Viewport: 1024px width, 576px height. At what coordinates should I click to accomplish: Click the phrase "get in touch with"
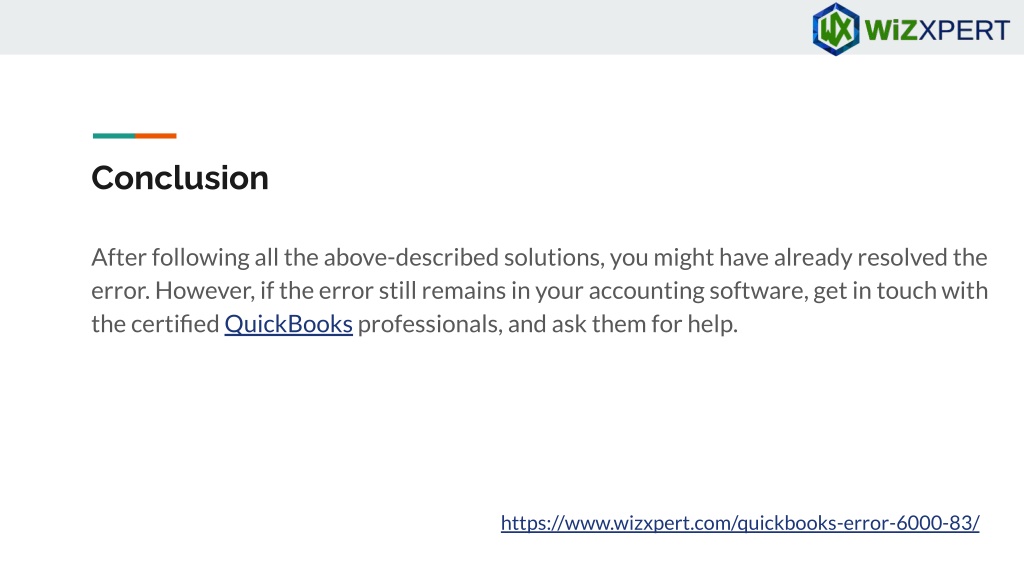coord(901,291)
